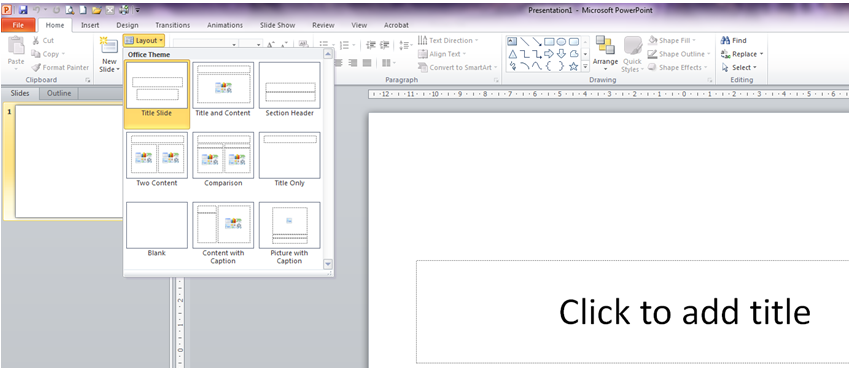Select the Oval shape
Viewport: 849px width, 368px height.
click(561, 42)
